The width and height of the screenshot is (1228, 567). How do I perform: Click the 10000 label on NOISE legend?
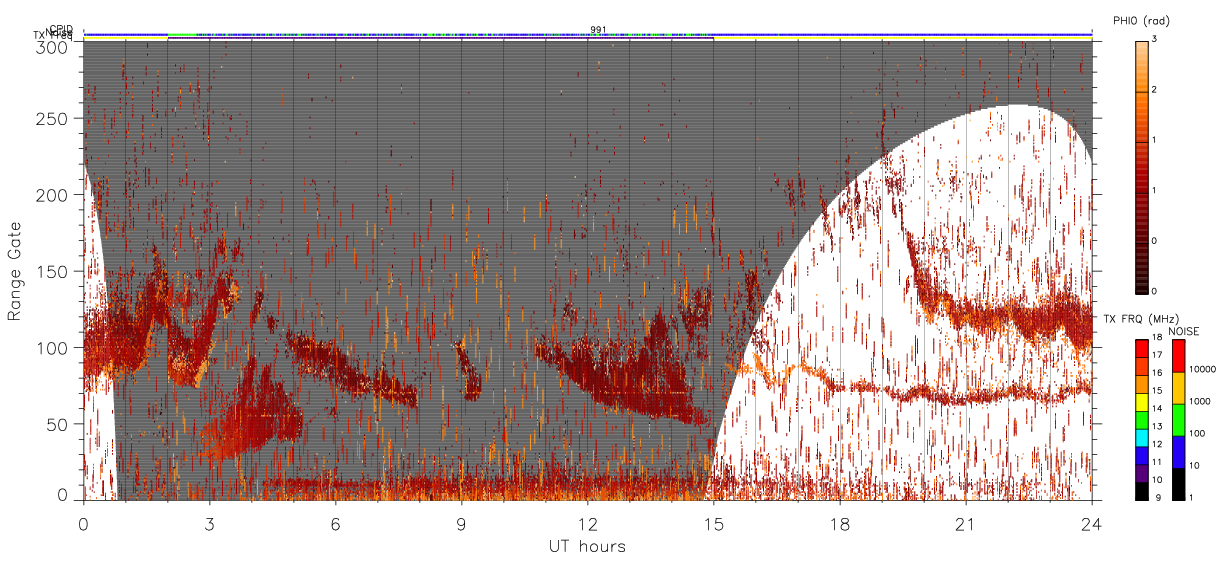[1202, 369]
